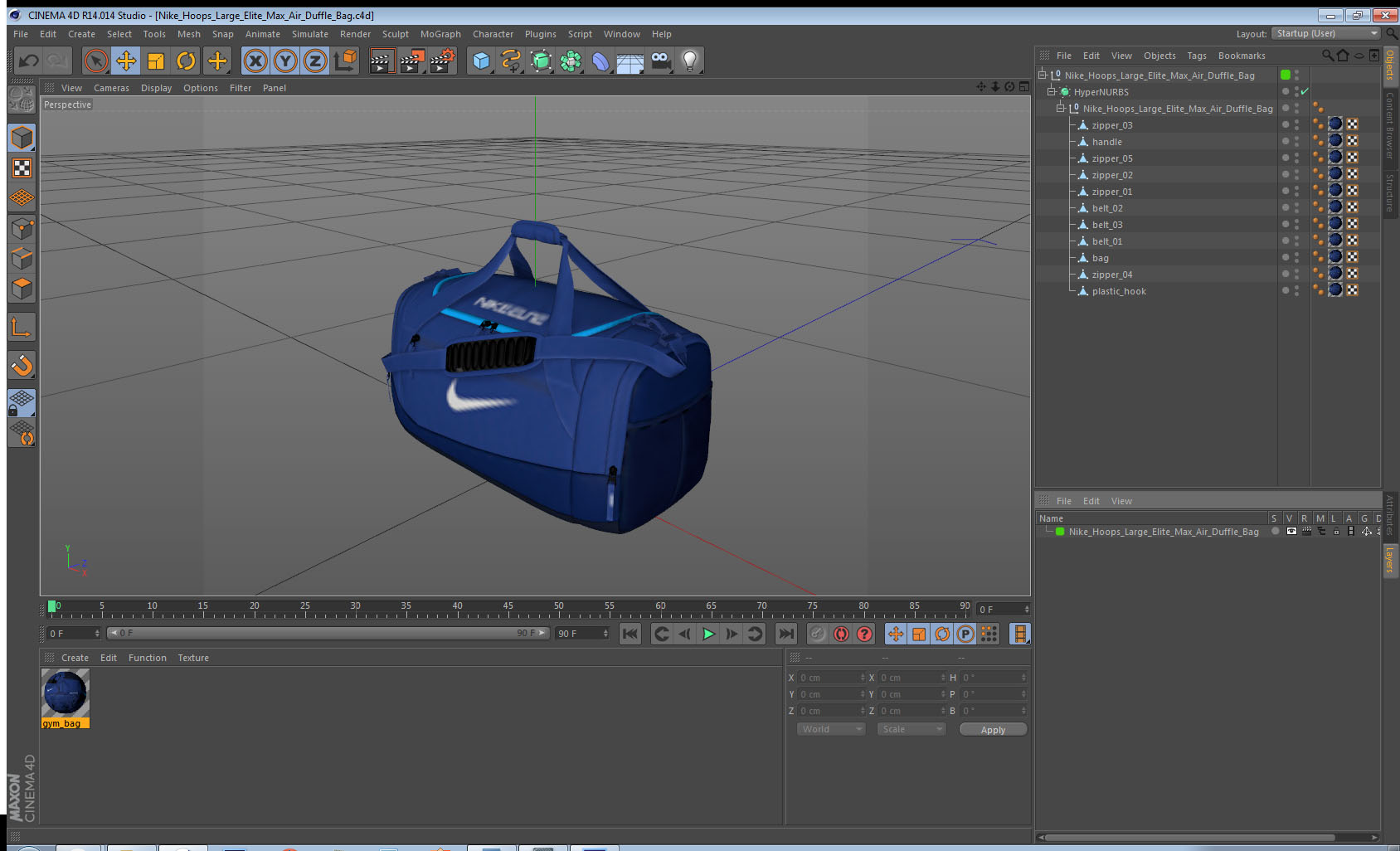1400x851 pixels.
Task: Switch to Model mode in left sidebar
Action: 22,138
